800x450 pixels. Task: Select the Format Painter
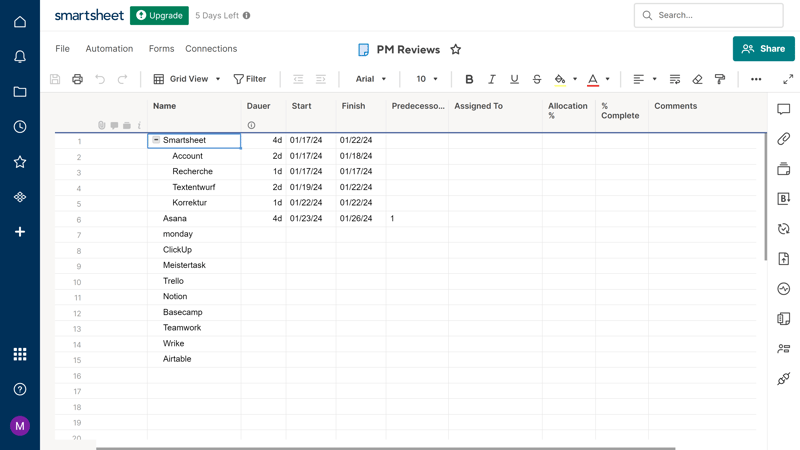[720, 79]
